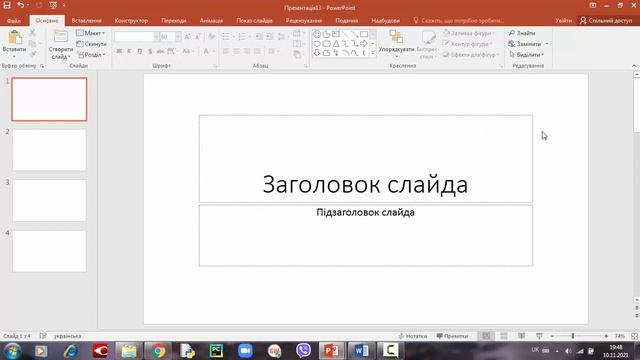Pick the smiley face shape
The image size is (640, 360).
[317, 34]
